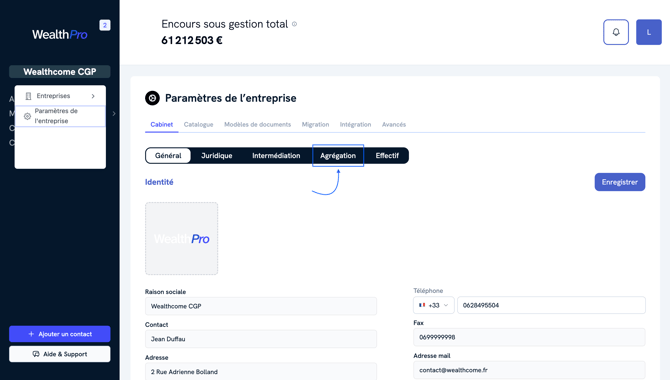Click the notification badge showing 2
Viewport: 670px width, 380px height.
click(x=105, y=25)
